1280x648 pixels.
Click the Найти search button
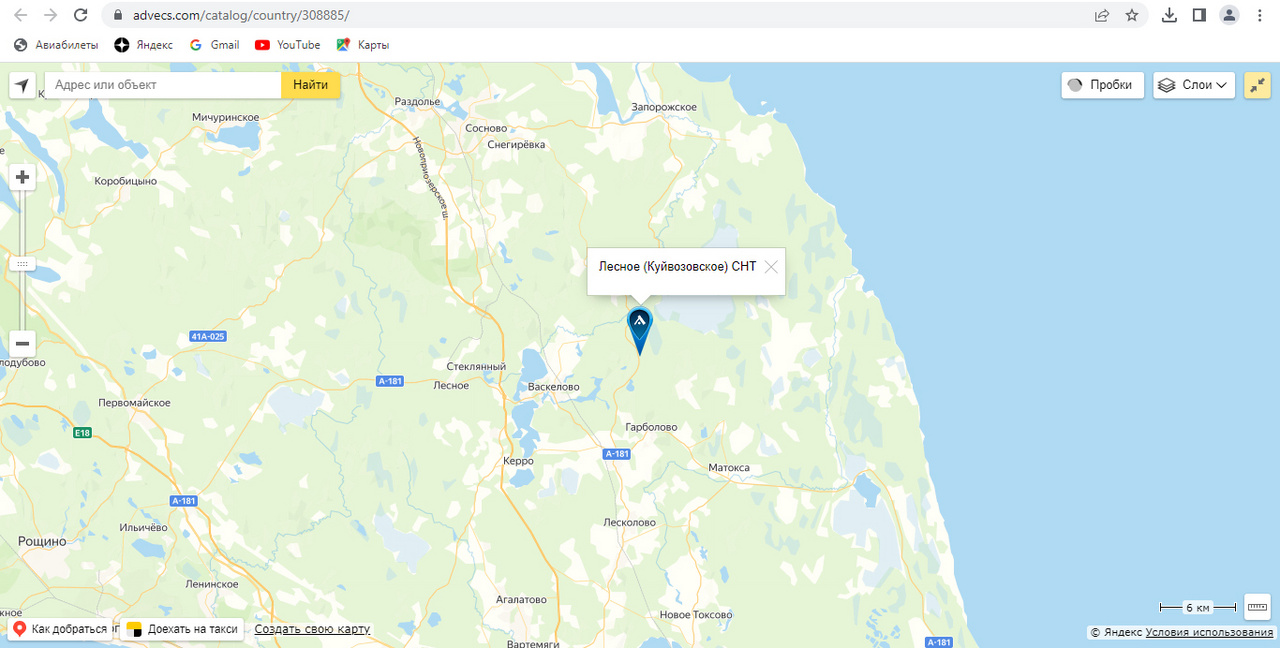(x=311, y=85)
